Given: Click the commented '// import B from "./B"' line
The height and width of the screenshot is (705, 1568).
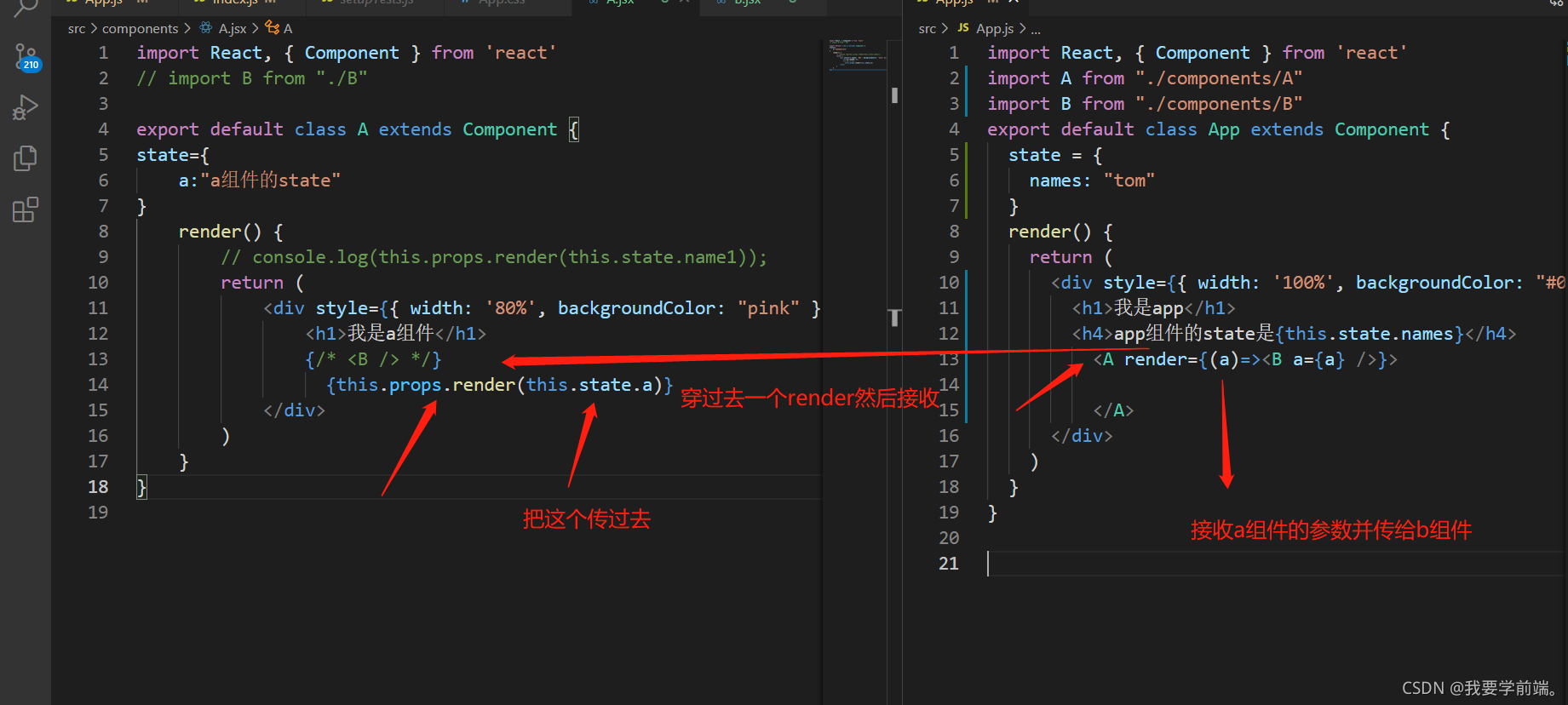Looking at the screenshot, I should (x=252, y=78).
